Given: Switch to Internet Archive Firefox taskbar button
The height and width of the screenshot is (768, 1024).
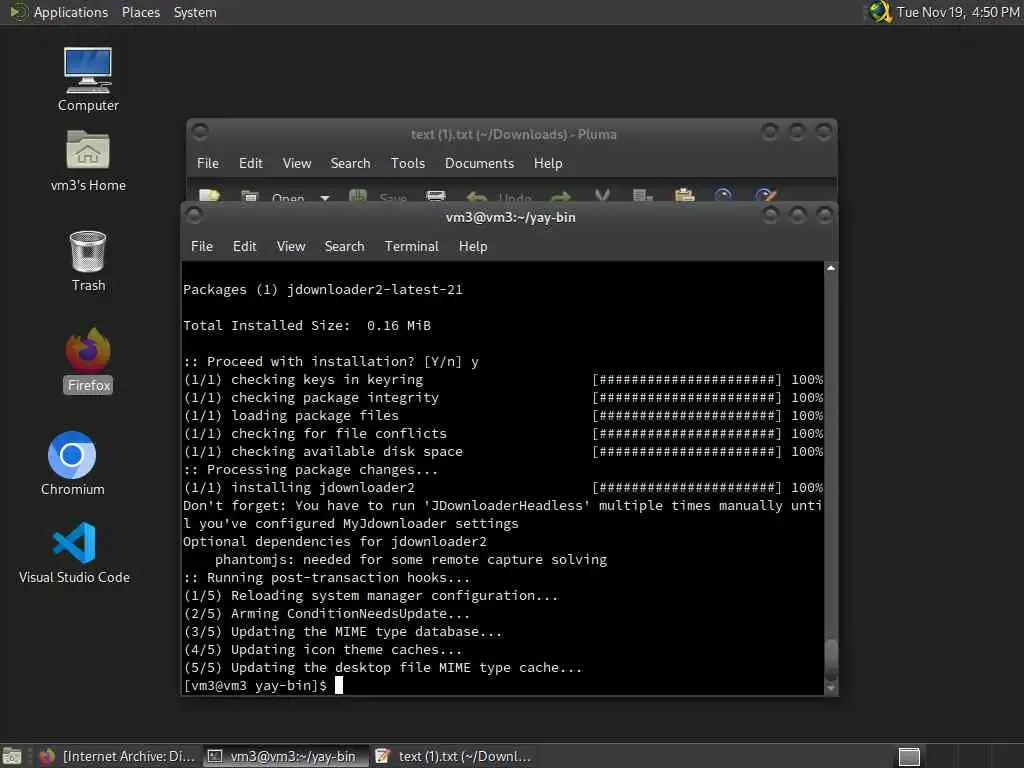Looking at the screenshot, I should pyautogui.click(x=118, y=756).
